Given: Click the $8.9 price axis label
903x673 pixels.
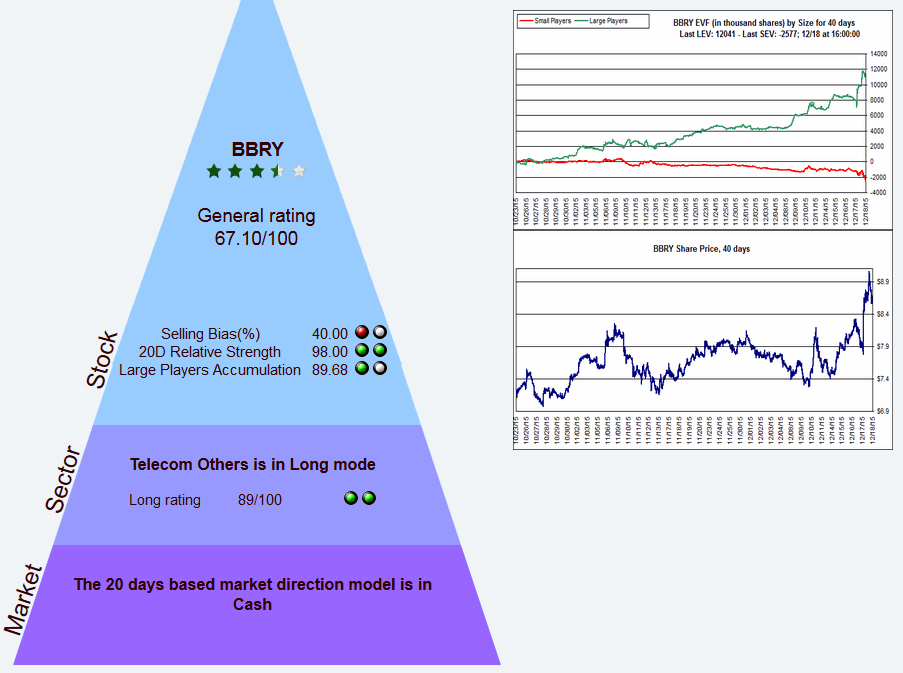Looking at the screenshot, I should pyautogui.click(x=882, y=282).
